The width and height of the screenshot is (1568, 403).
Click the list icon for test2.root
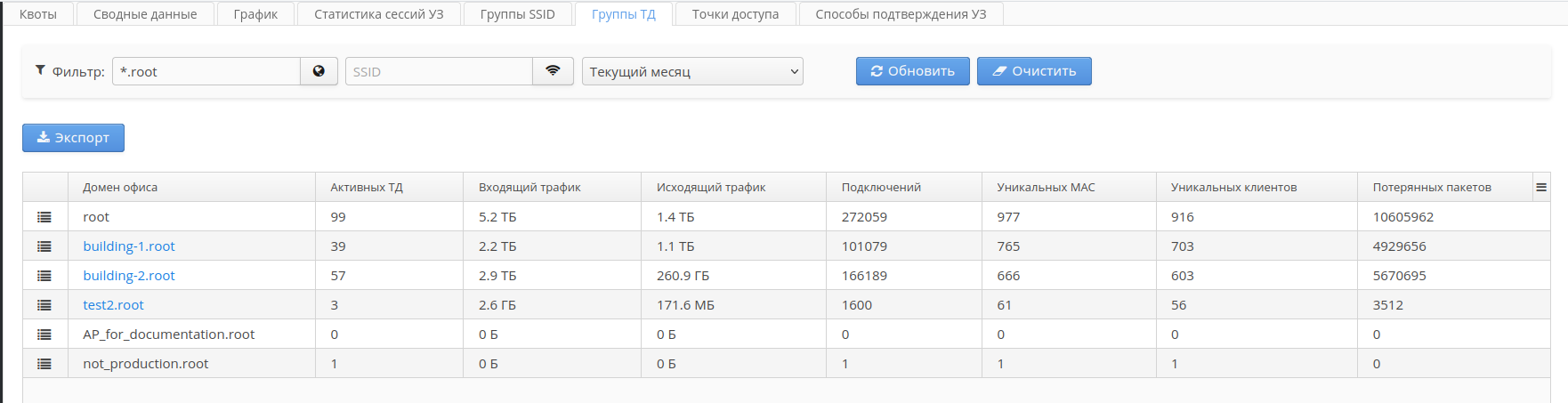tap(44, 305)
